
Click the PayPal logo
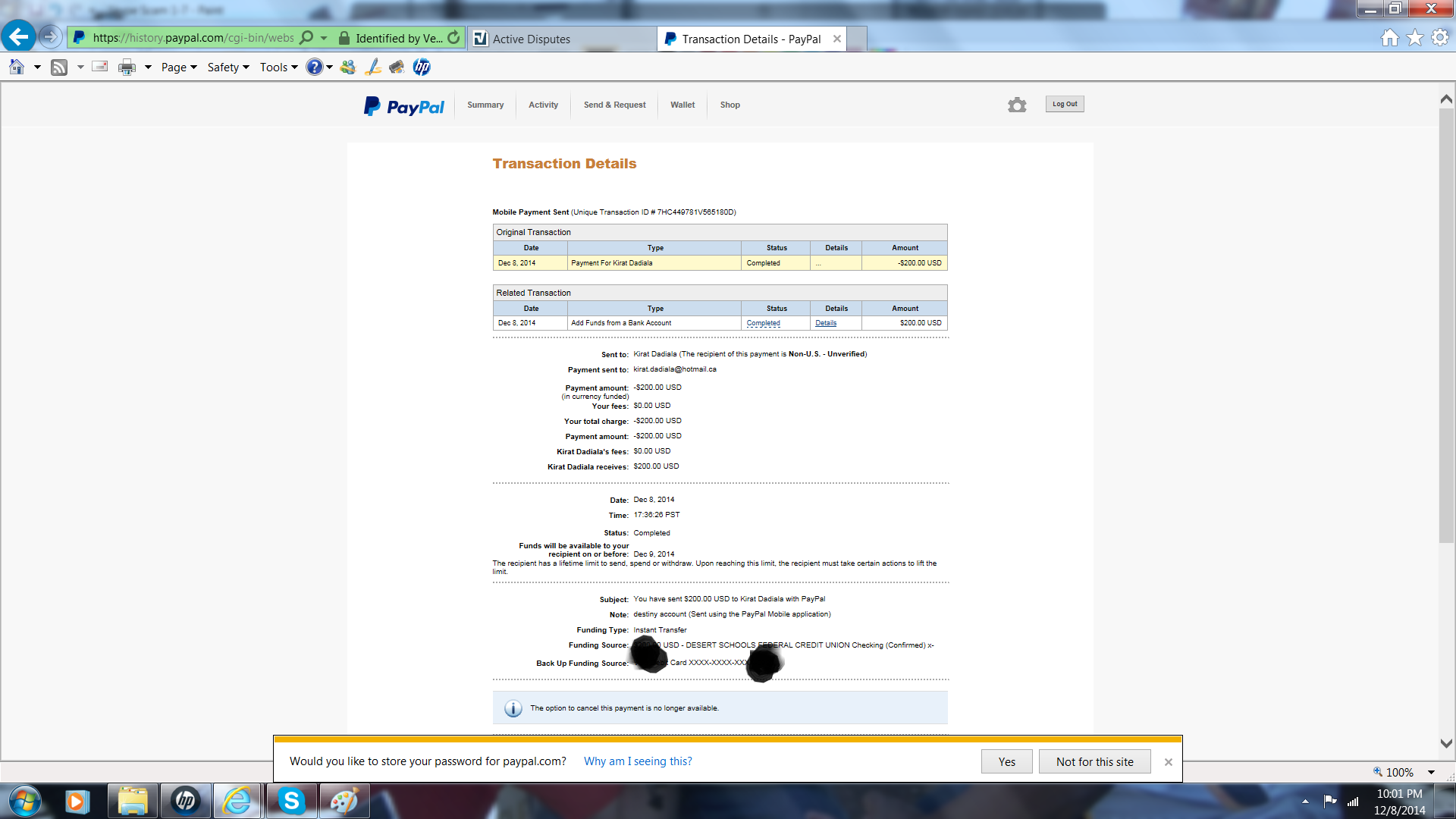pyautogui.click(x=404, y=106)
